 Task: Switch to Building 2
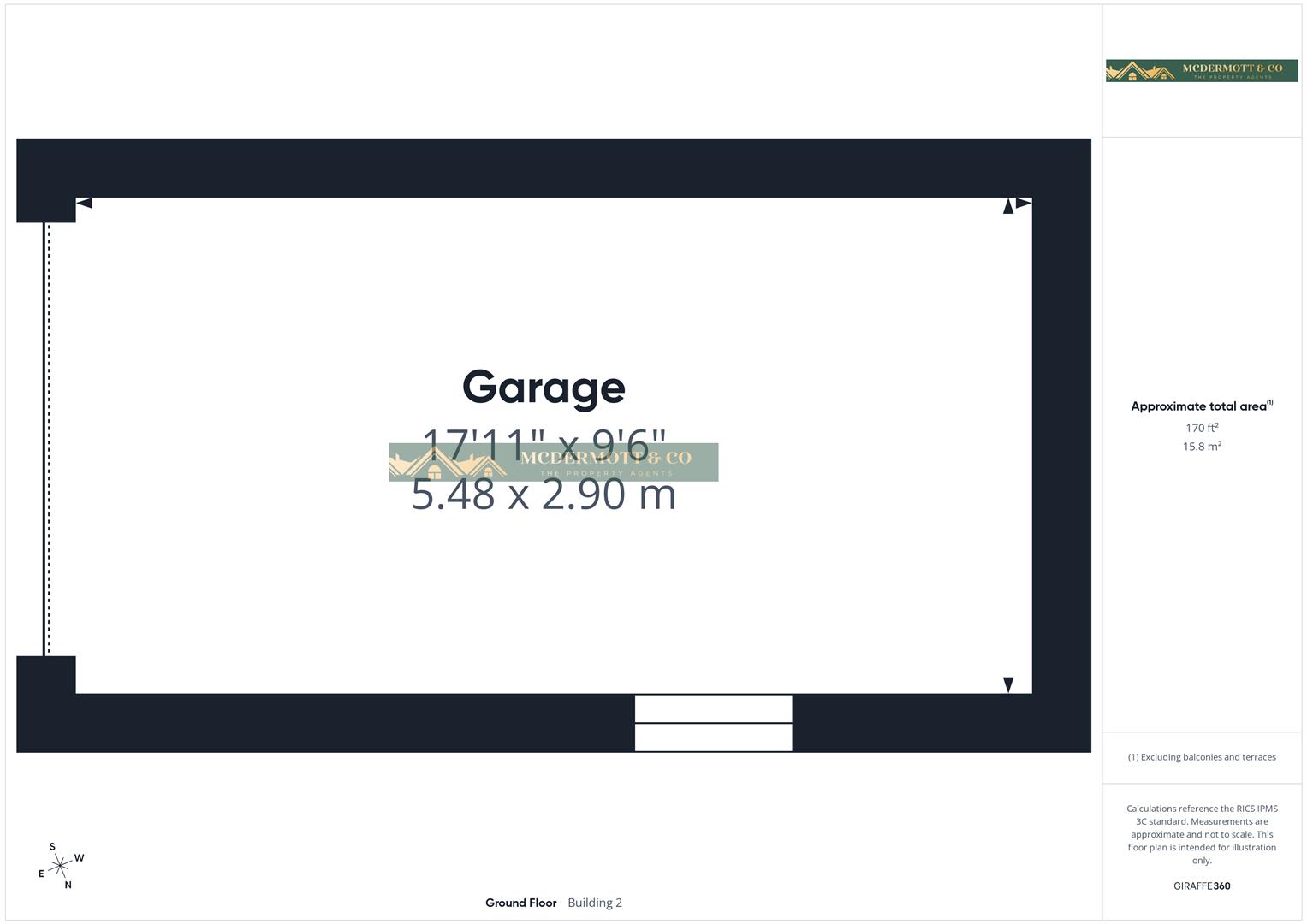pyautogui.click(x=594, y=903)
